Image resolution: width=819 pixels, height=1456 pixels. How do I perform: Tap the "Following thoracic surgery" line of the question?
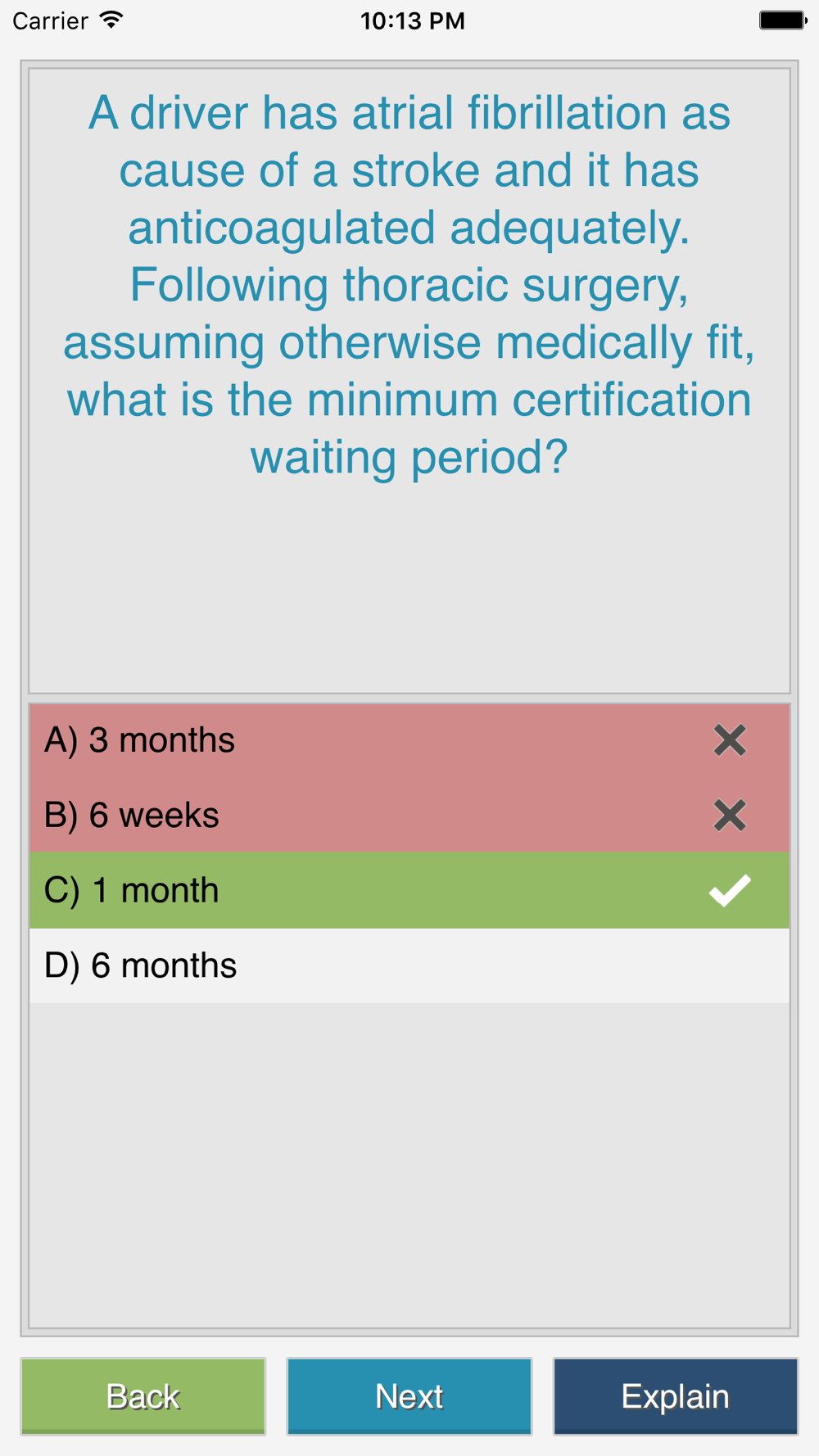coord(409,285)
